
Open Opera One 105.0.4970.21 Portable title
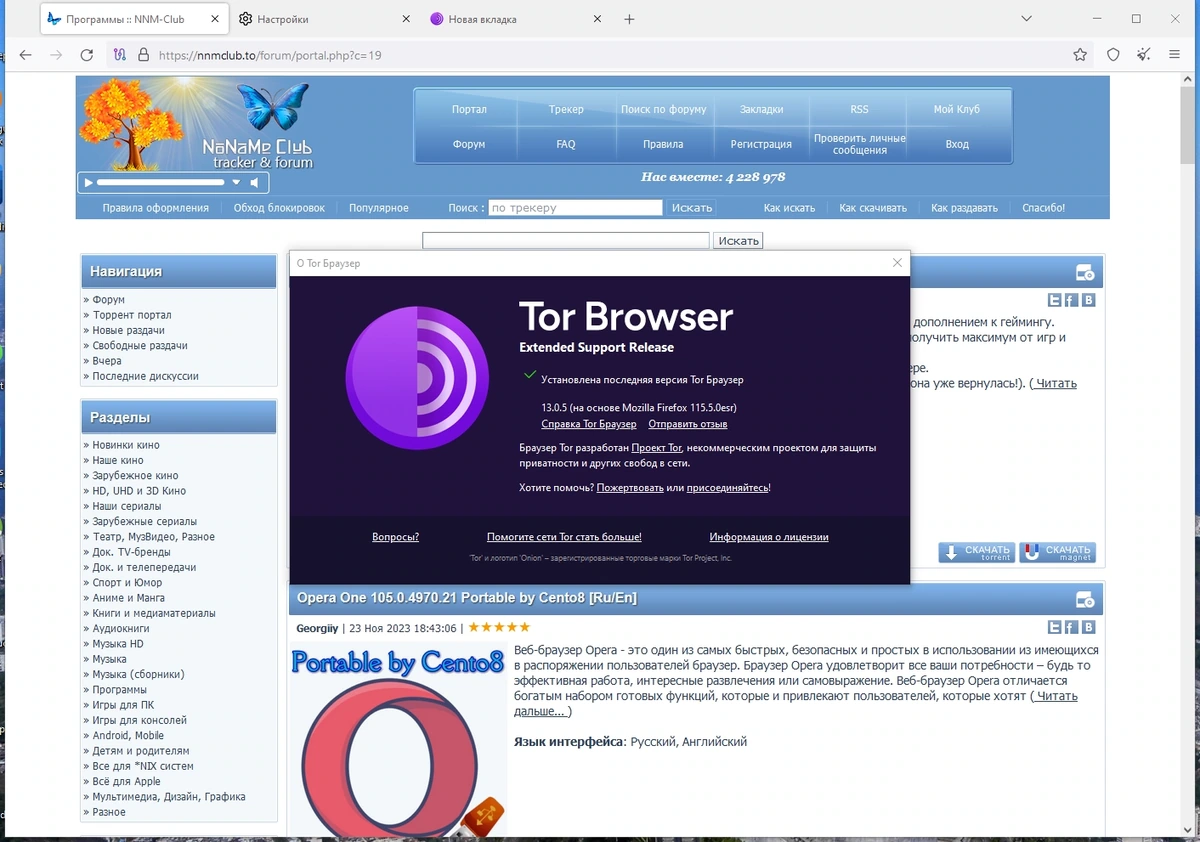467,598
